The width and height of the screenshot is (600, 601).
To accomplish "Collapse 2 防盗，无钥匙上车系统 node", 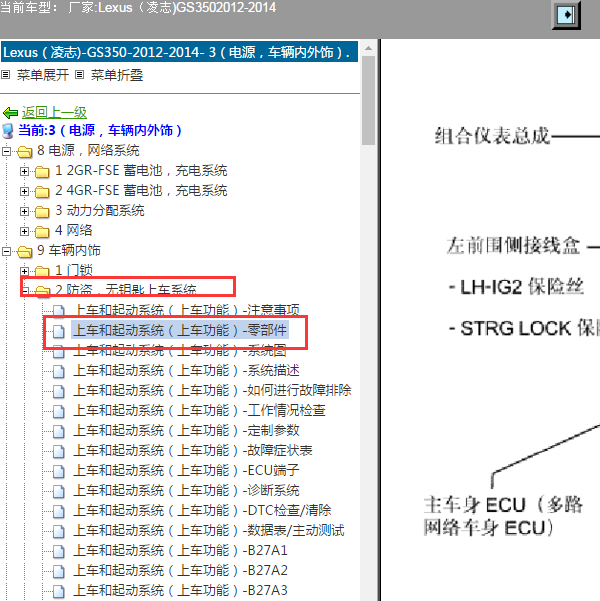I will (25, 291).
